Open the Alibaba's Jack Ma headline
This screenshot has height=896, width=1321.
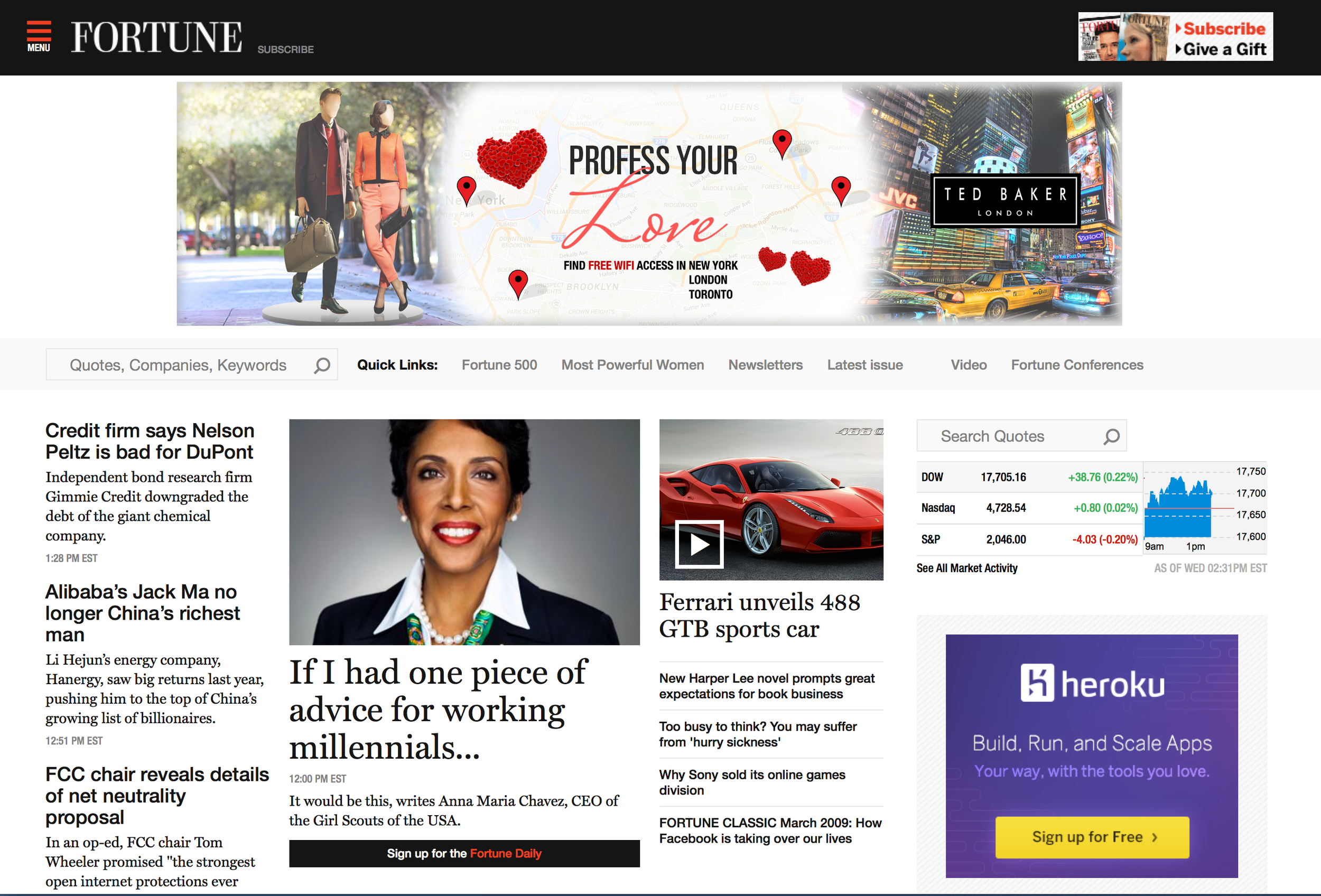pyautogui.click(x=142, y=613)
